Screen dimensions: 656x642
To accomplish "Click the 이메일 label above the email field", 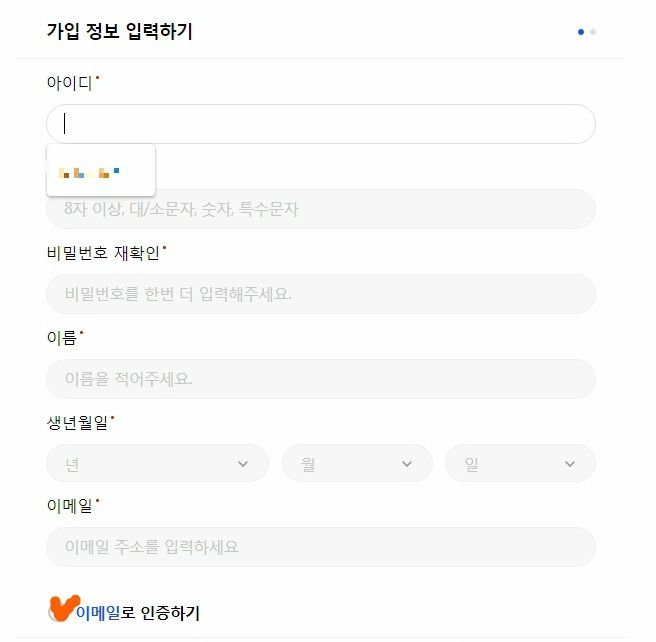I will click(x=69, y=506).
